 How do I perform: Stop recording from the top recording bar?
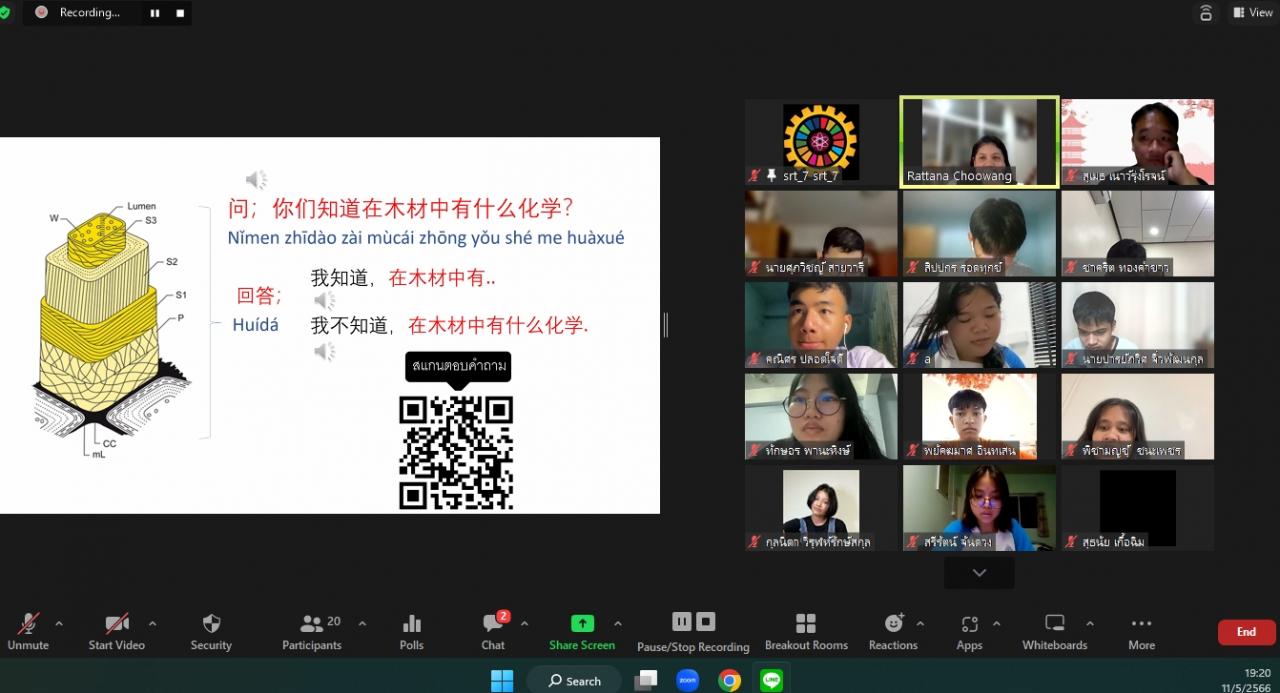click(x=180, y=13)
